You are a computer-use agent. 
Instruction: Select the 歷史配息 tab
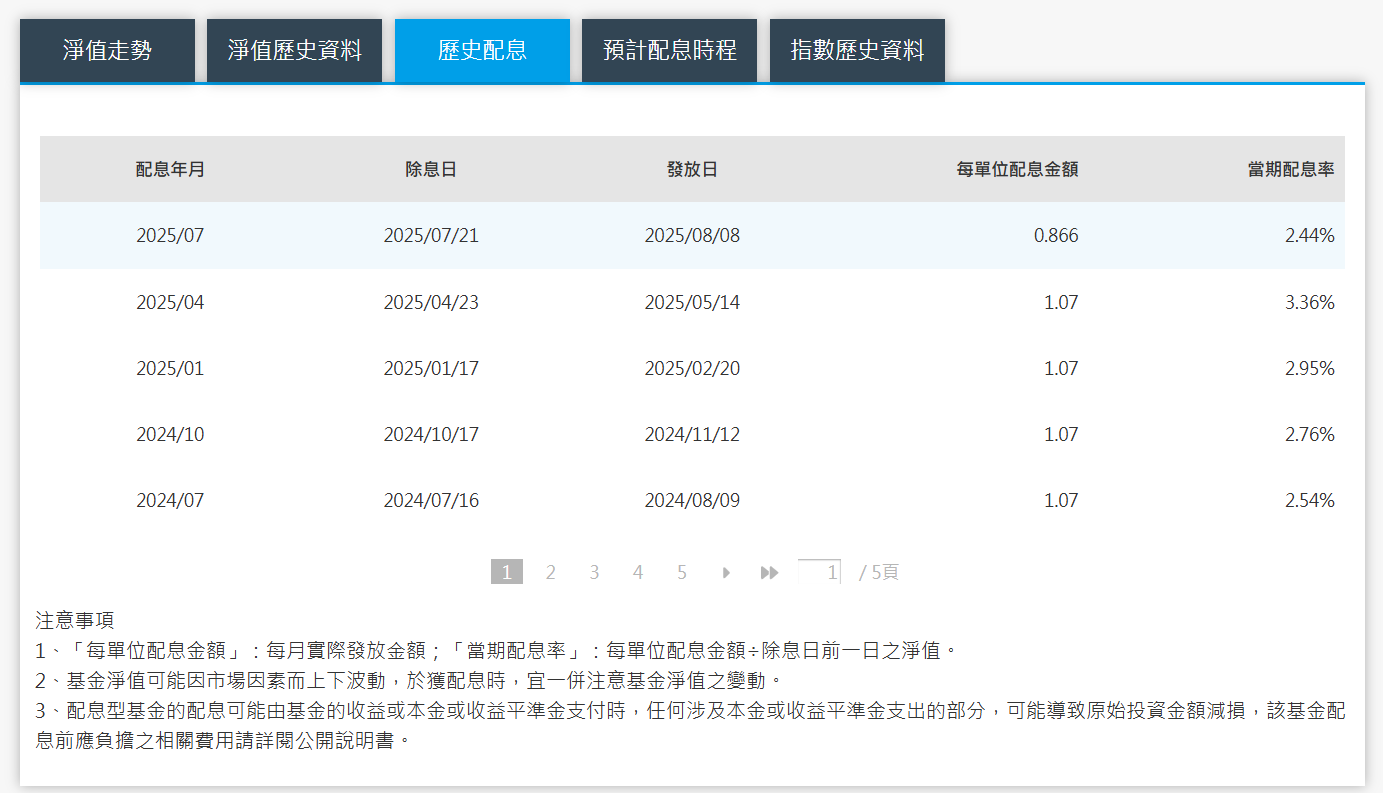click(x=482, y=49)
